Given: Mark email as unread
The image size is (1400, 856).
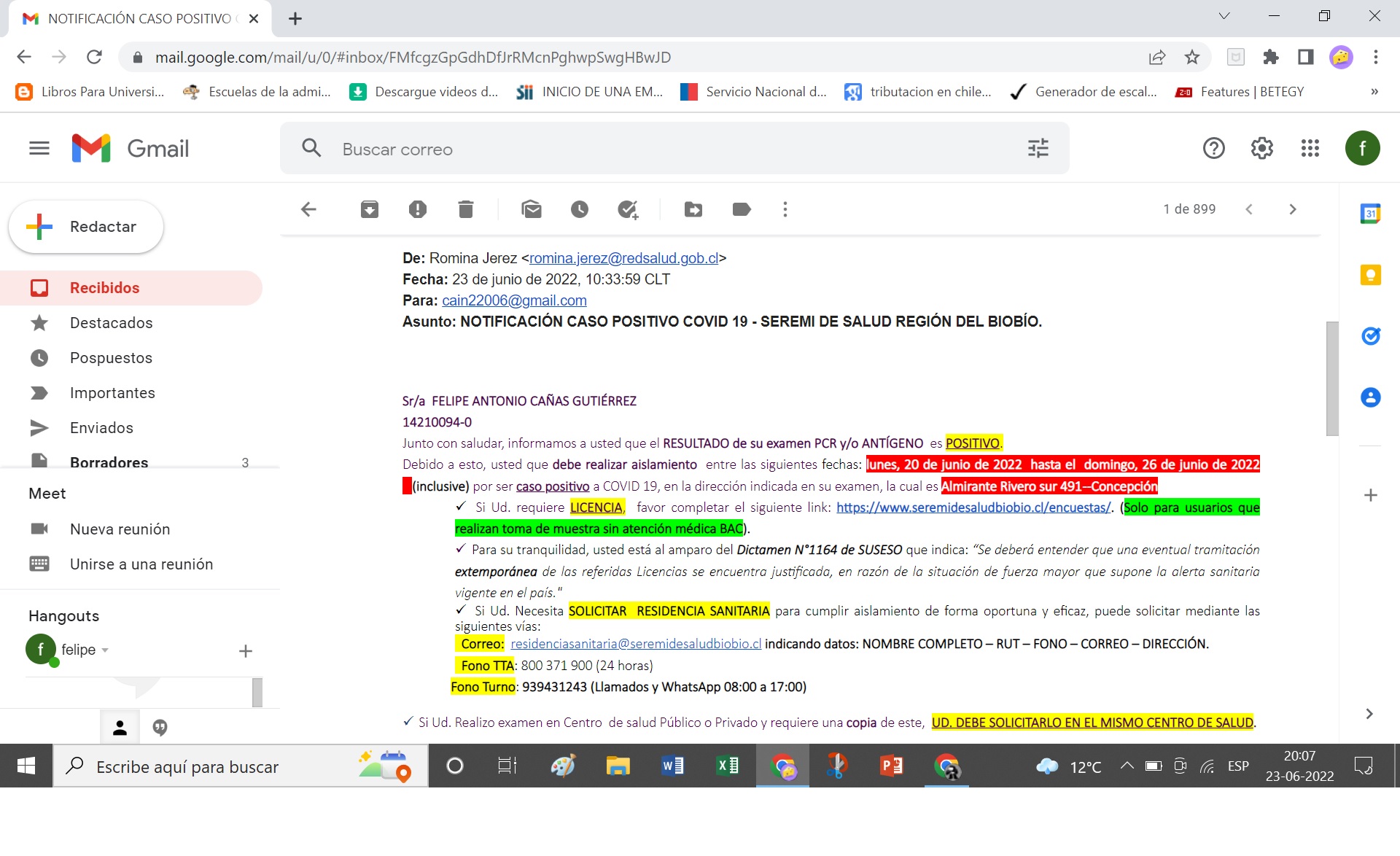Looking at the screenshot, I should [x=532, y=210].
